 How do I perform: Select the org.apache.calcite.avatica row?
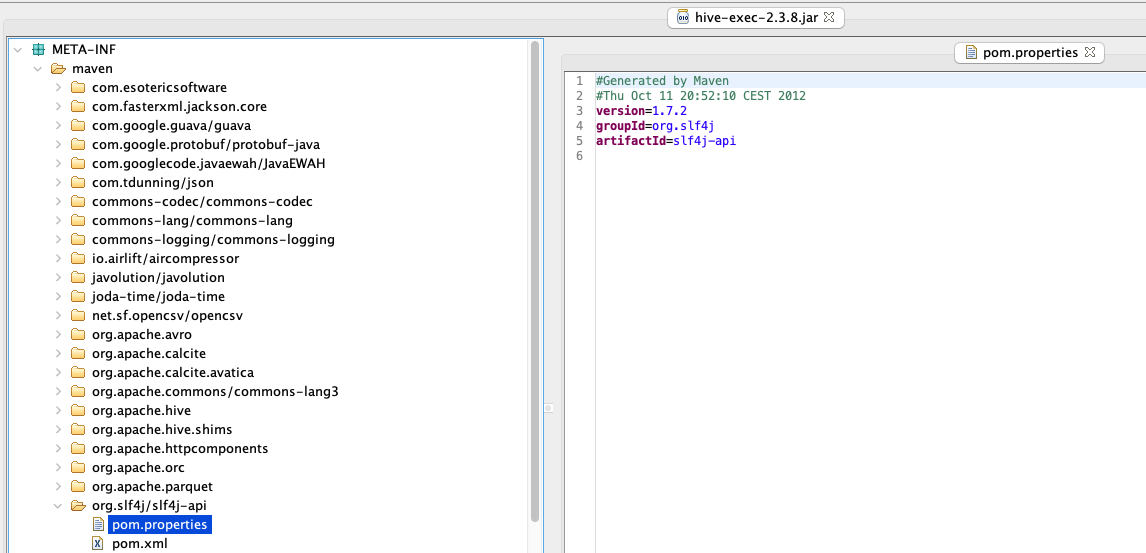173,373
